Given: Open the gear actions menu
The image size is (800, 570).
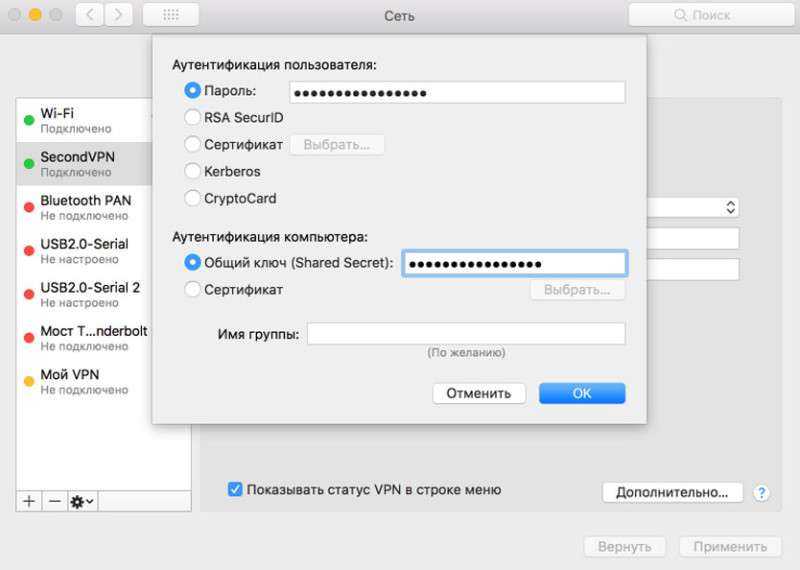Looking at the screenshot, I should [82, 501].
